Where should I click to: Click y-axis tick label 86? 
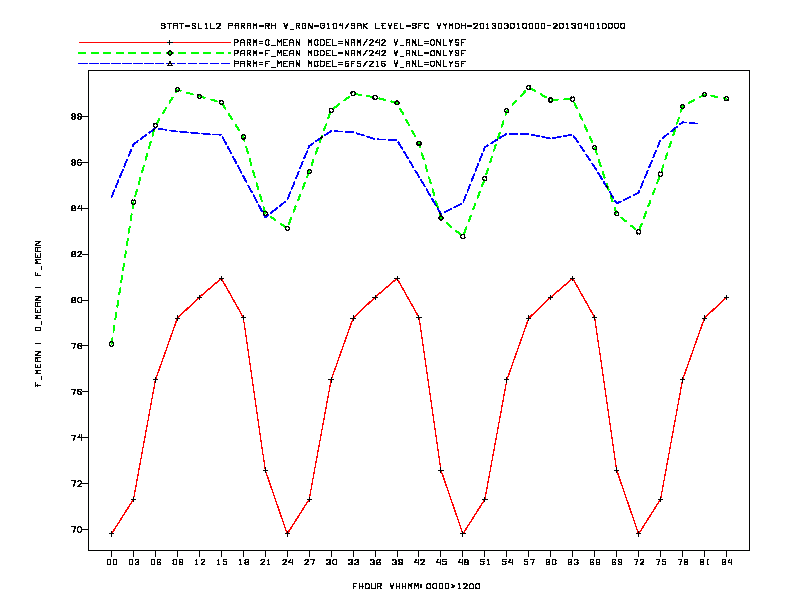(x=76, y=163)
